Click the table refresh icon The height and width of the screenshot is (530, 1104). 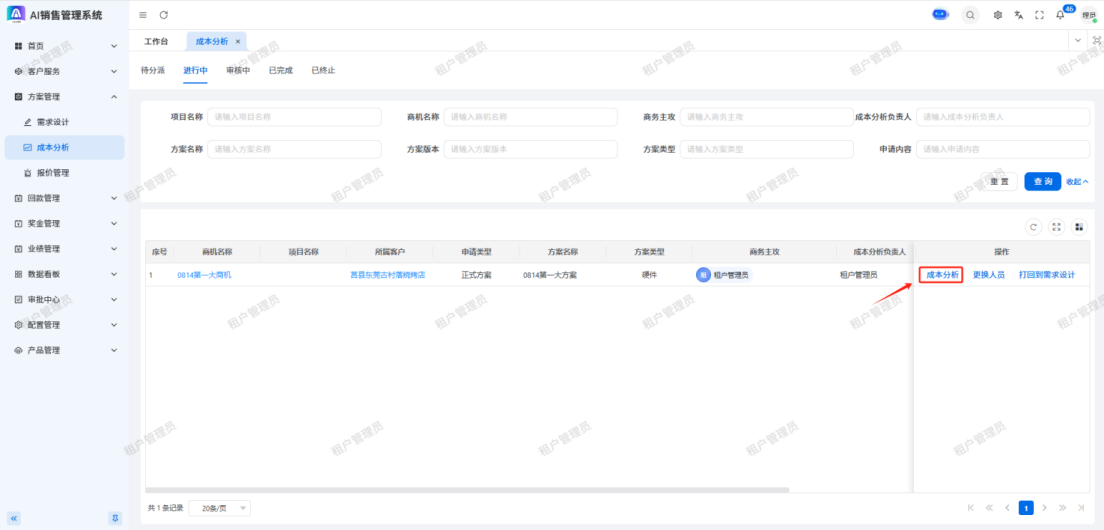tap(1034, 227)
